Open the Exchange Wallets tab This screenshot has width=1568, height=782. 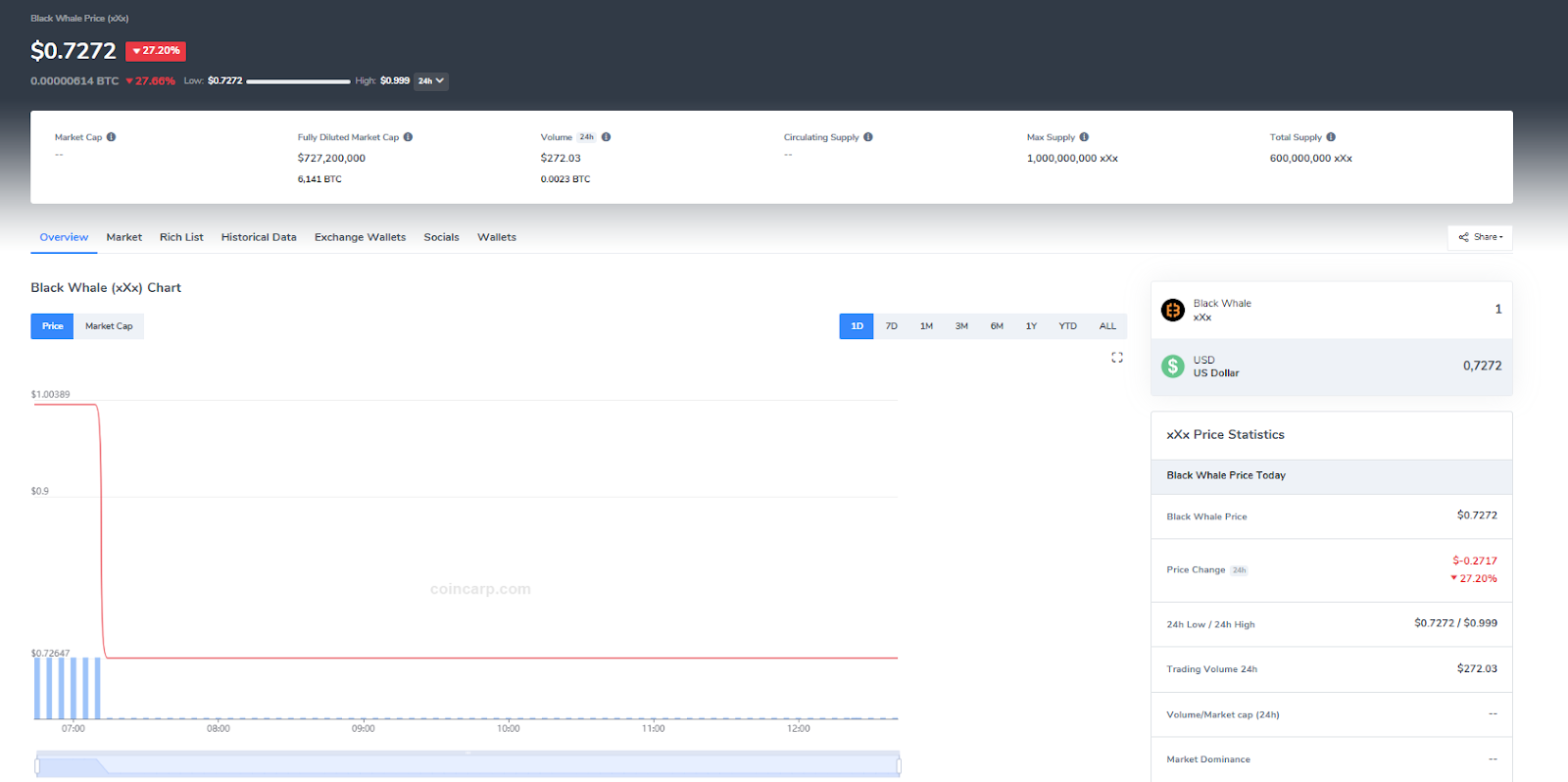360,237
